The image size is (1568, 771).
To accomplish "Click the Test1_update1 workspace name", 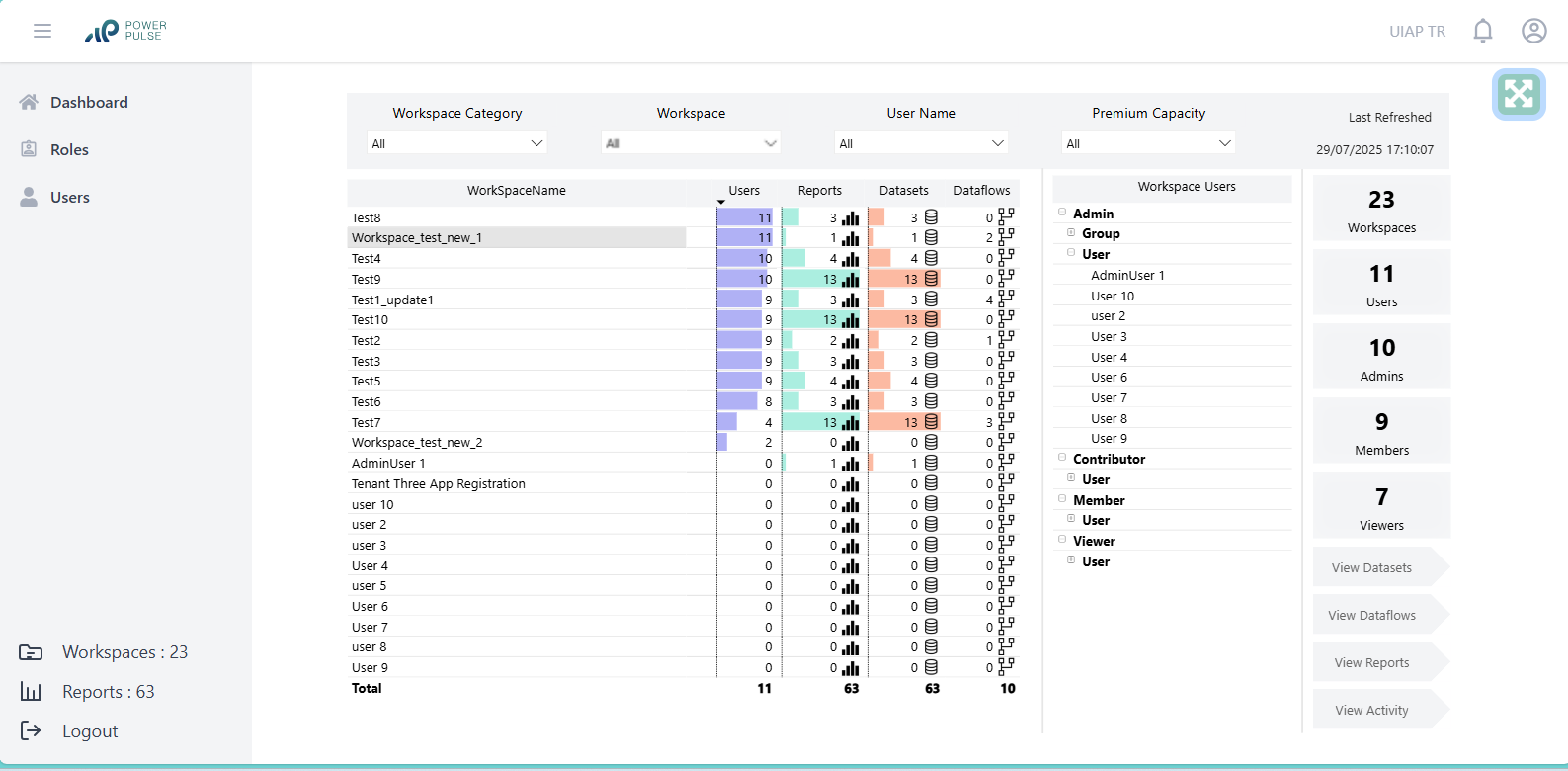I will (392, 300).
